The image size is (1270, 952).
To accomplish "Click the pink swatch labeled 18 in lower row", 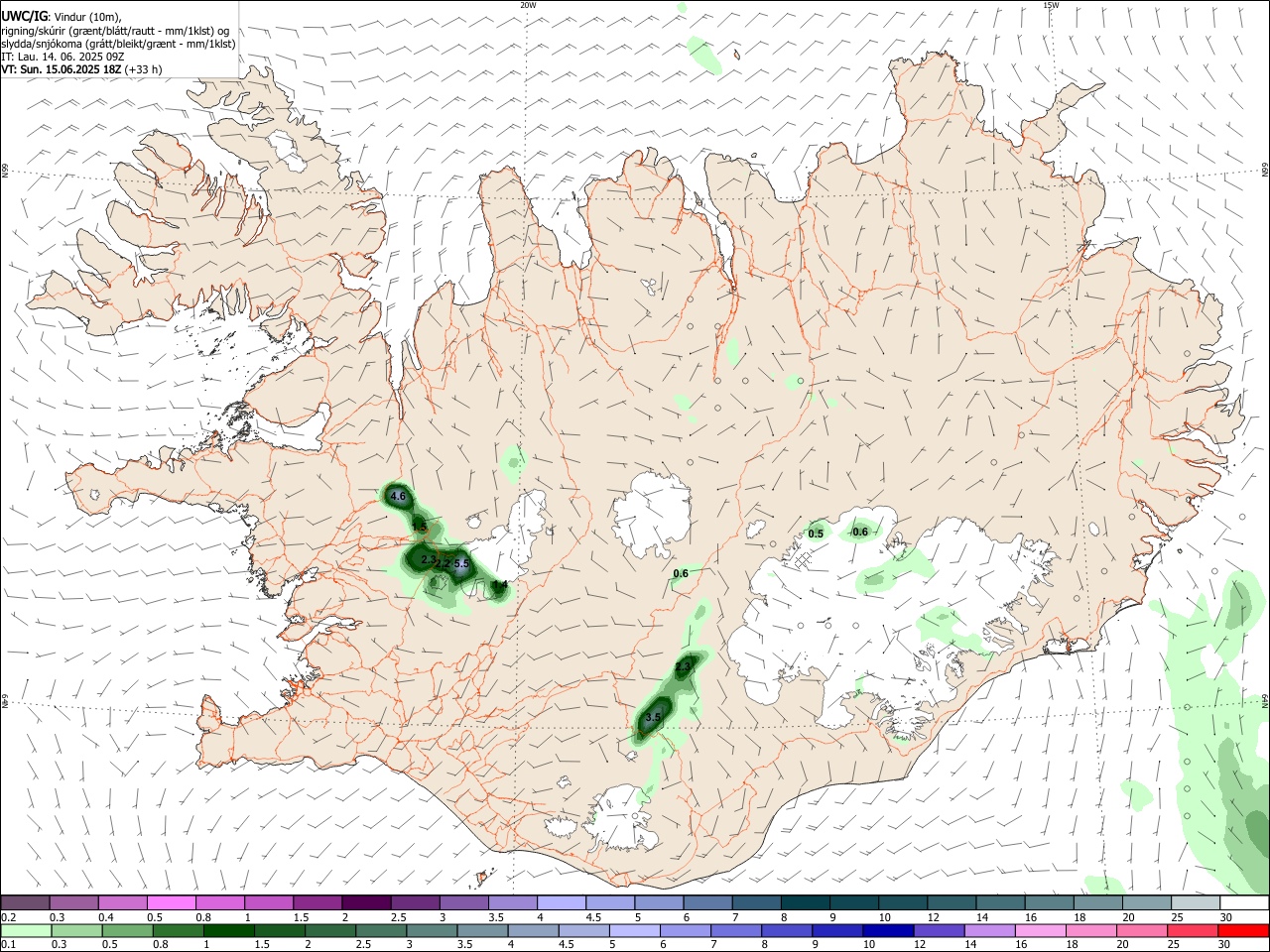I will tap(1093, 930).
